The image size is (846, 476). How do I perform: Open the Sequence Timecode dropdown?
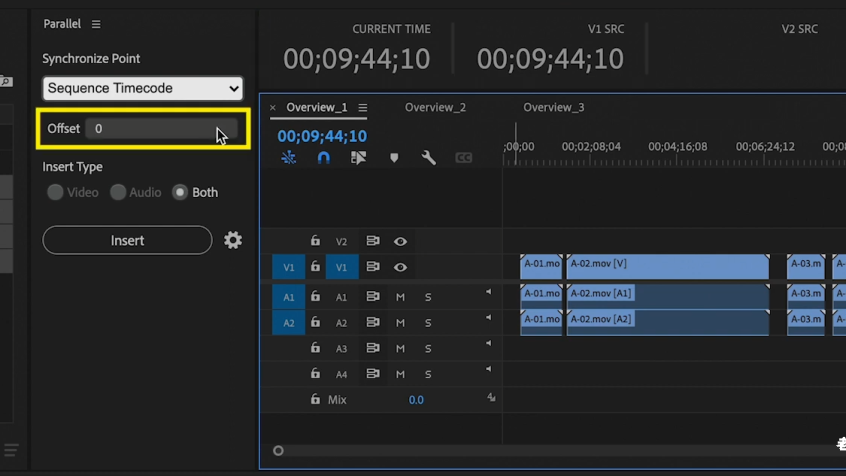pyautogui.click(x=143, y=88)
